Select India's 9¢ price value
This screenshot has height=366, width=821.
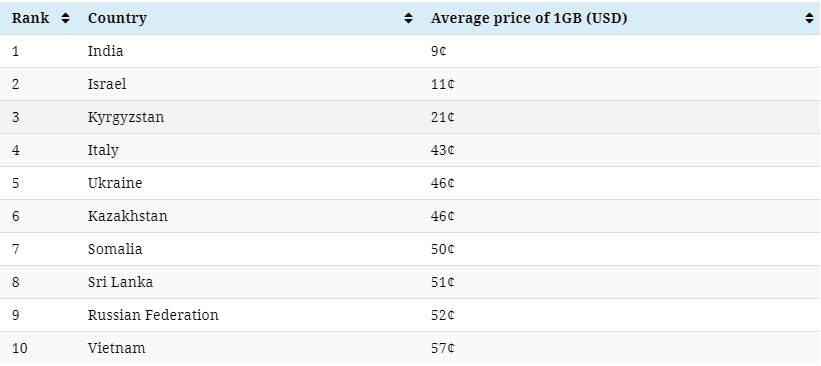click(438, 51)
